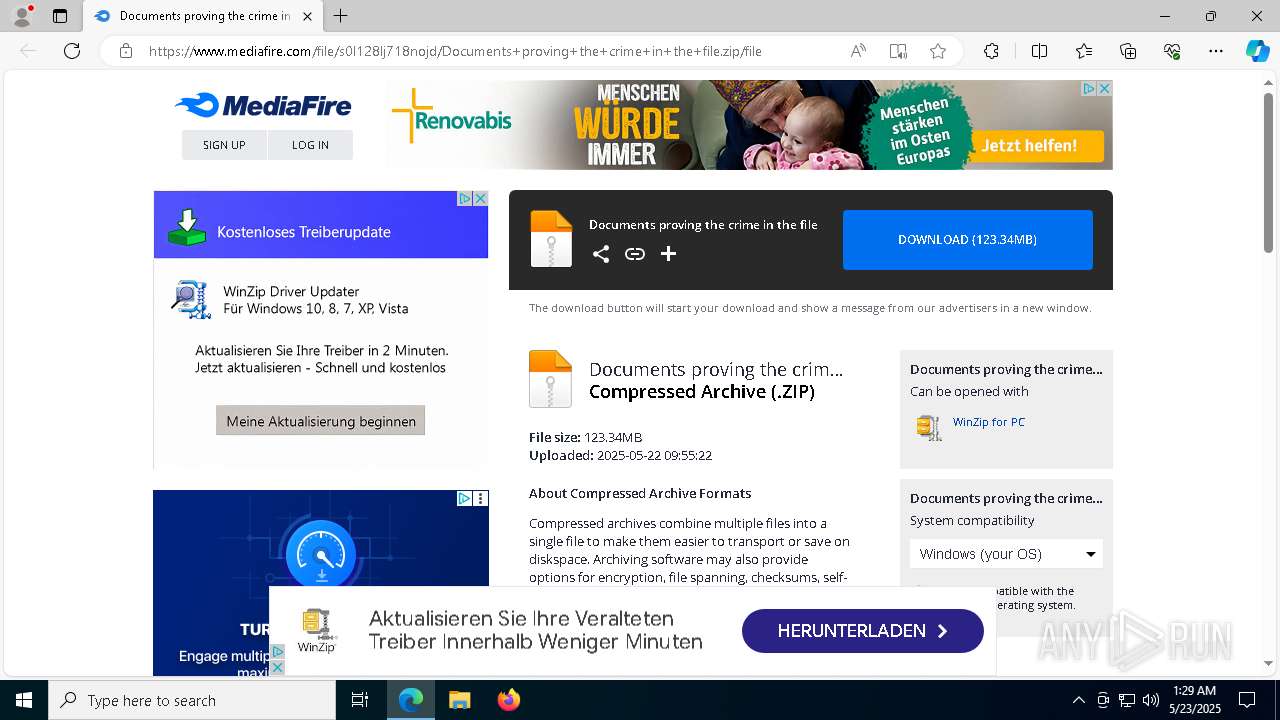This screenshot has width=1280, height=720.
Task: Open the Windows Start menu
Action: click(24, 700)
